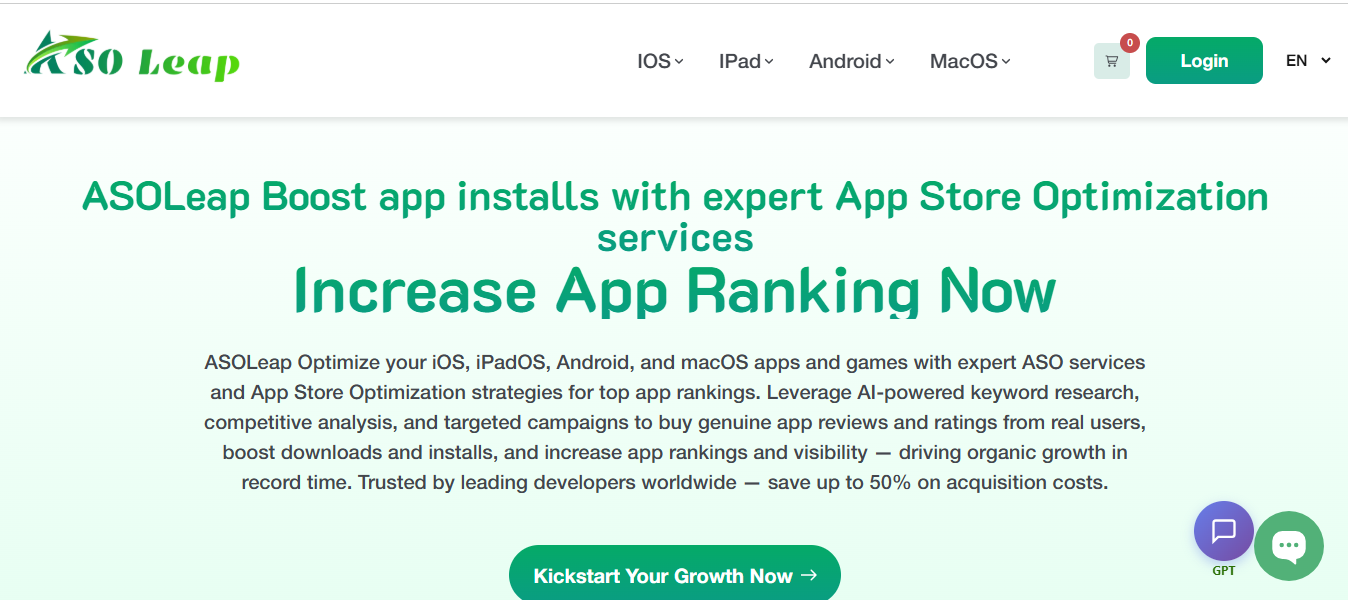The image size is (1348, 600).
Task: Open the GPT chat bubble icon
Action: click(1224, 531)
